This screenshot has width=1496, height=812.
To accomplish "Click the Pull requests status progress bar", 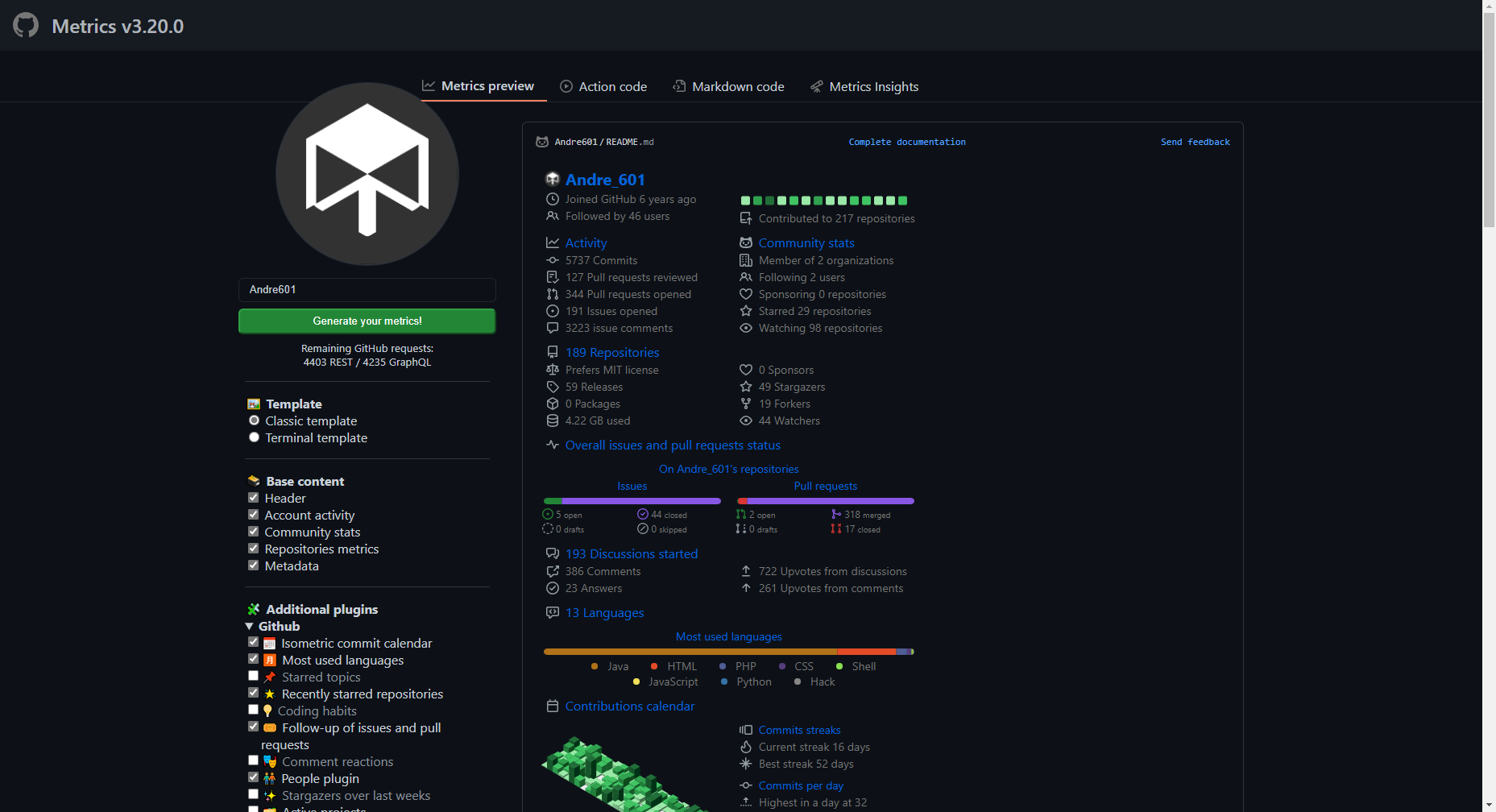I will pyautogui.click(x=826, y=501).
